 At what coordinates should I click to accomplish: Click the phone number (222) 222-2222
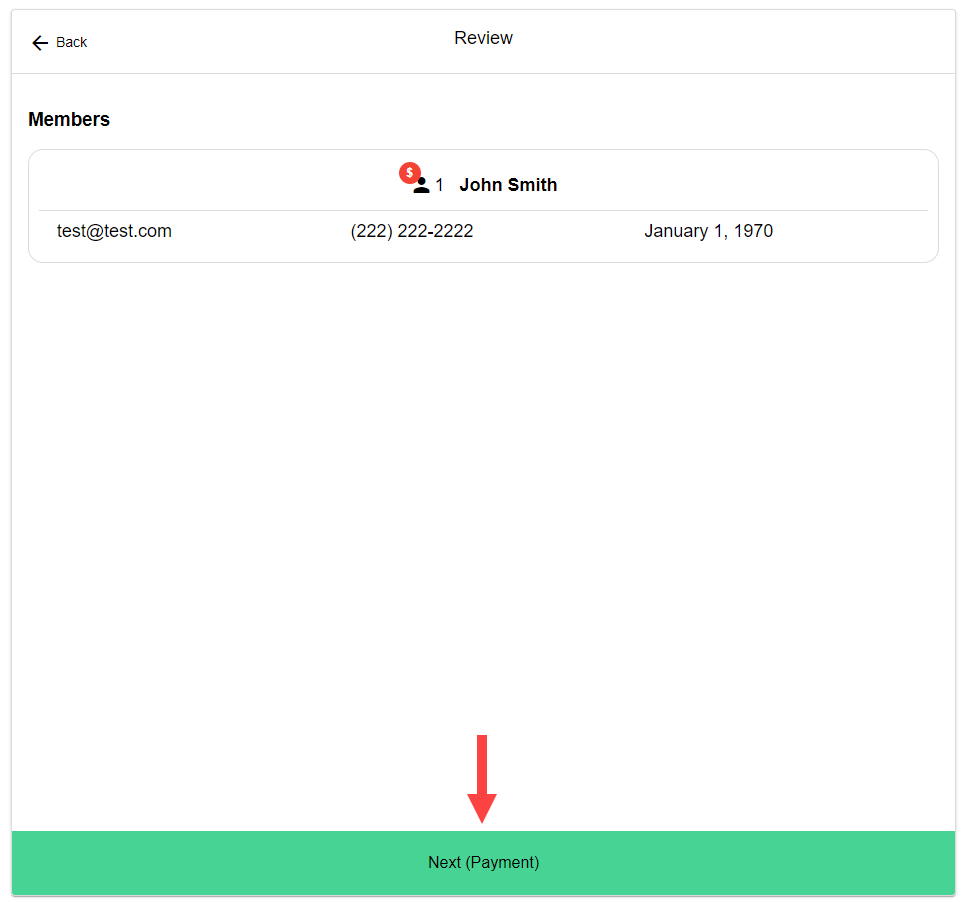[412, 231]
